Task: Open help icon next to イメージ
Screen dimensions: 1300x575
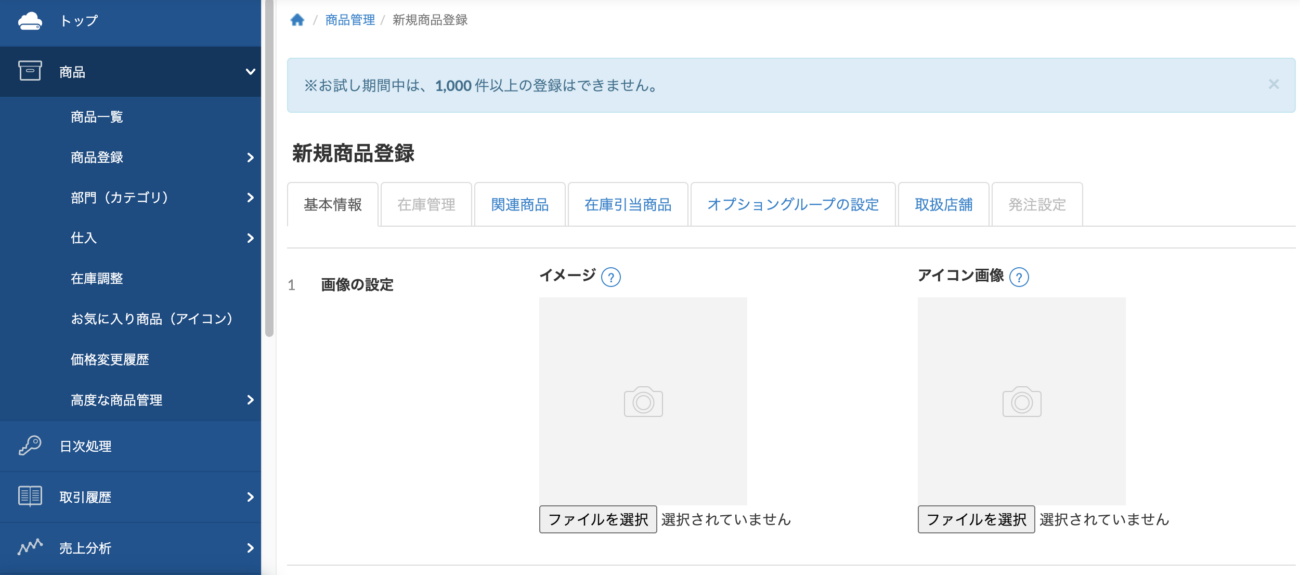Action: tap(611, 277)
